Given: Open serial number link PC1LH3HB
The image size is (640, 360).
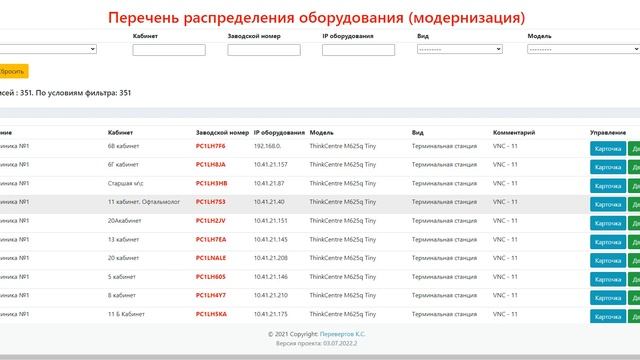Looking at the screenshot, I should 211,183.
